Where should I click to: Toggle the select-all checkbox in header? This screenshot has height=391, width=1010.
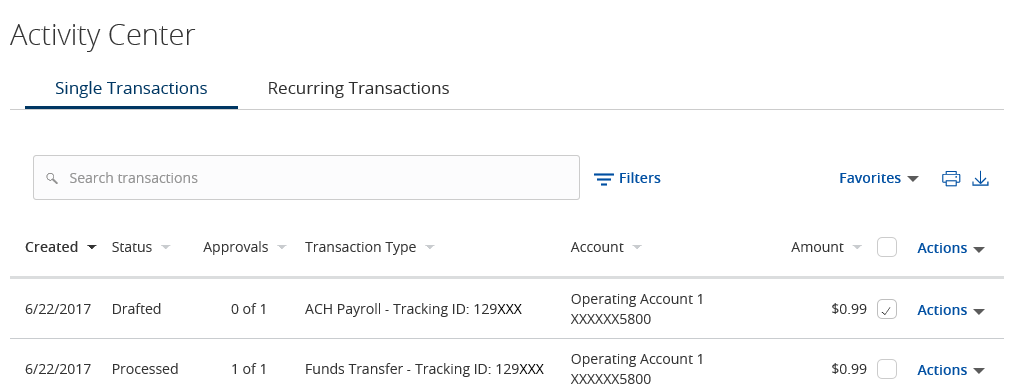click(x=887, y=247)
